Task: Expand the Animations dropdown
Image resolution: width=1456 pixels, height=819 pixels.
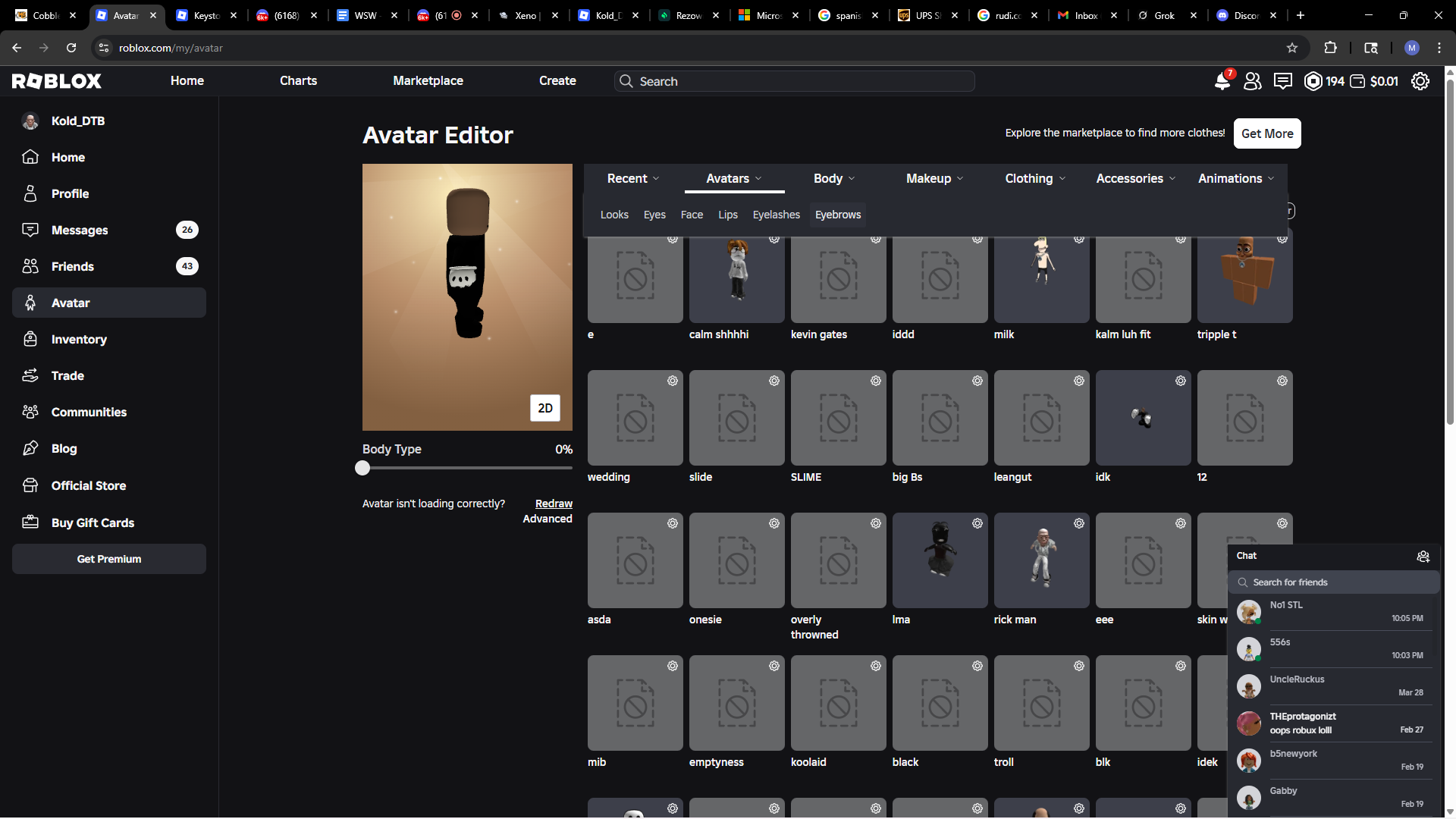Action: (x=1236, y=178)
